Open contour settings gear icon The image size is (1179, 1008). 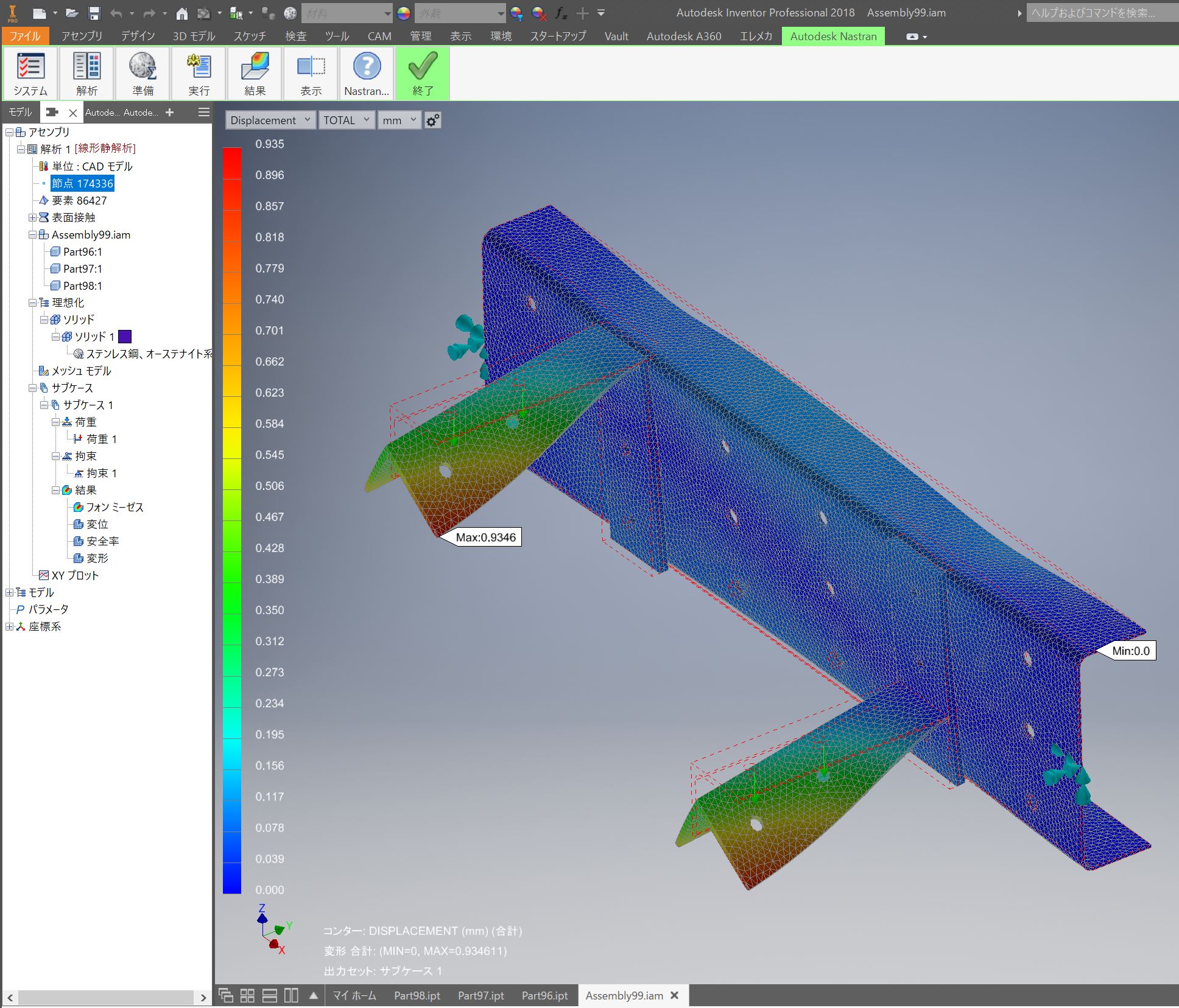[x=432, y=121]
